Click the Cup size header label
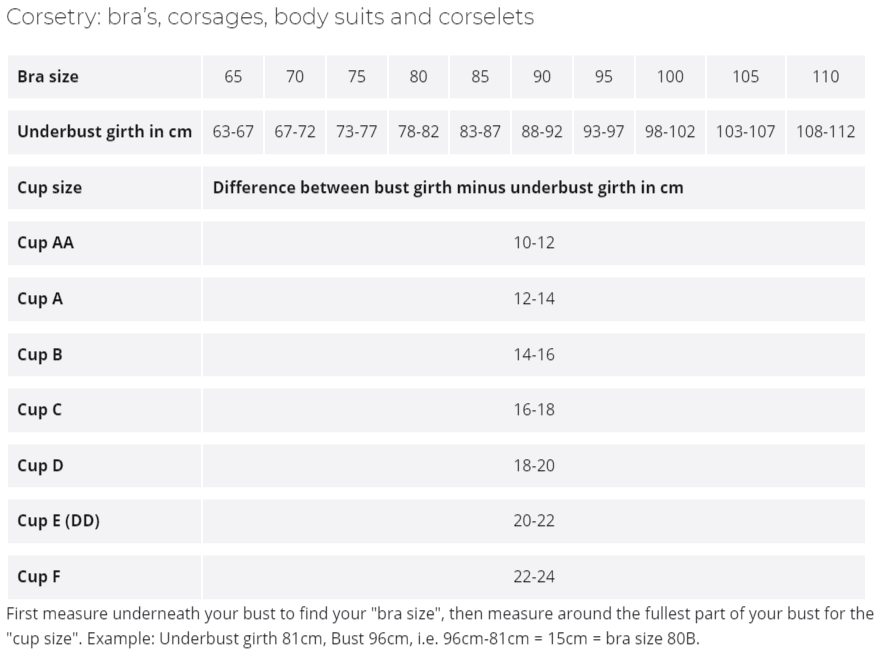881x652 pixels. 50,187
